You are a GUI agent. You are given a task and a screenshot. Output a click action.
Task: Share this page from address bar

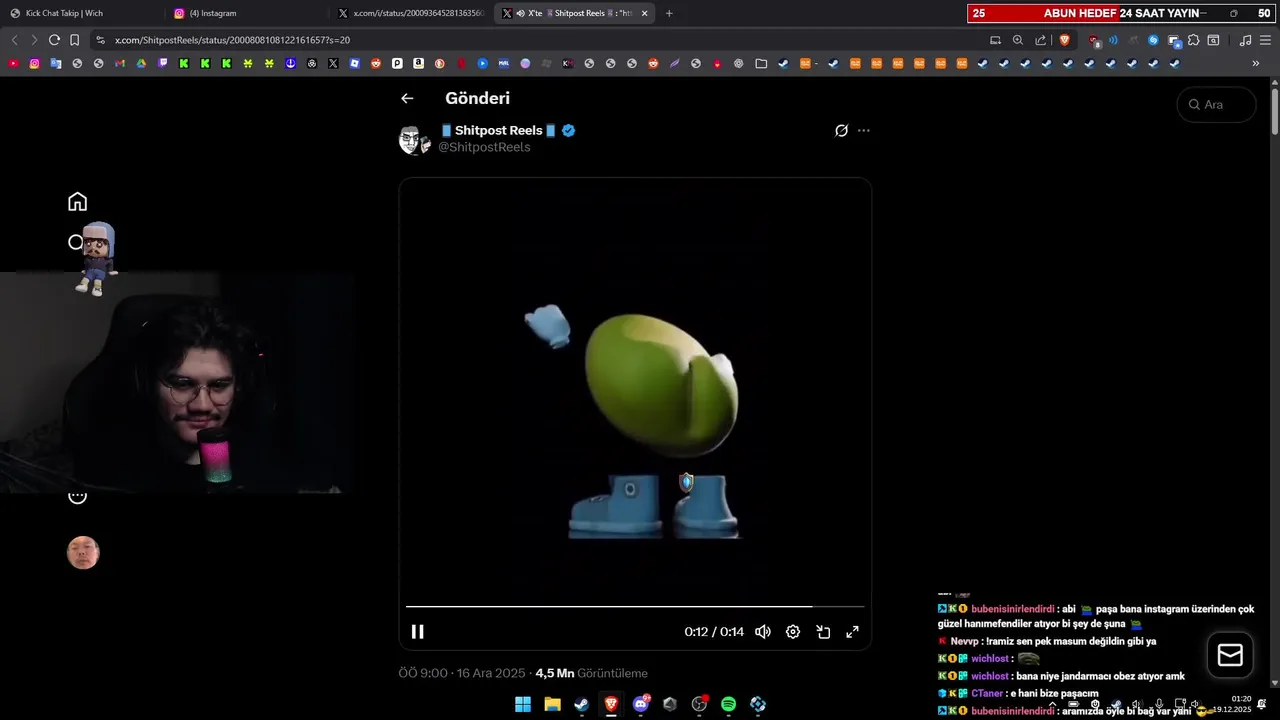tap(1041, 40)
